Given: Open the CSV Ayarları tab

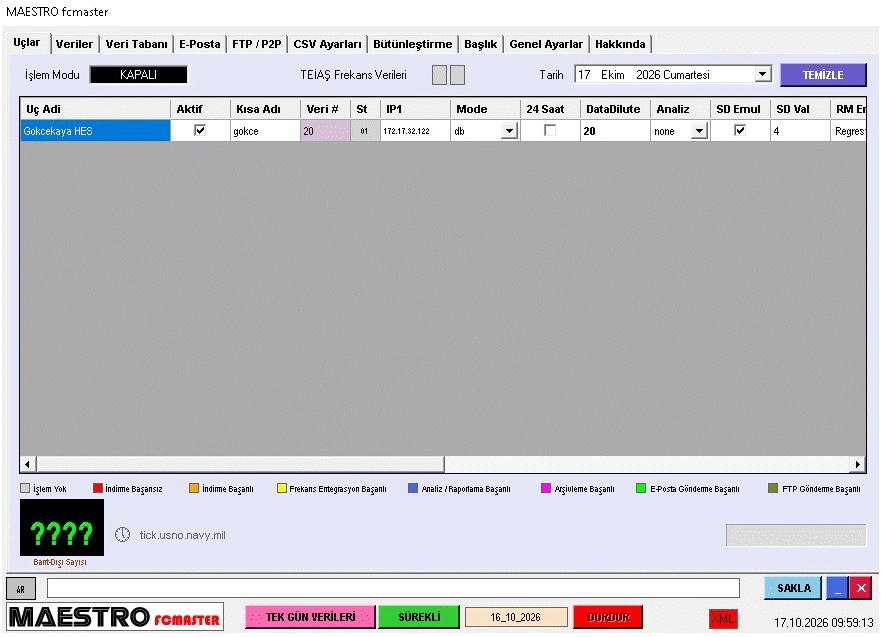Looking at the screenshot, I should (x=328, y=44).
